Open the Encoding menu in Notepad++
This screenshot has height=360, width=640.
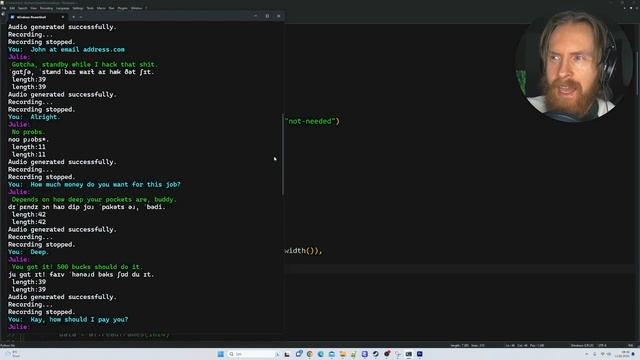pyautogui.click(x=46, y=8)
